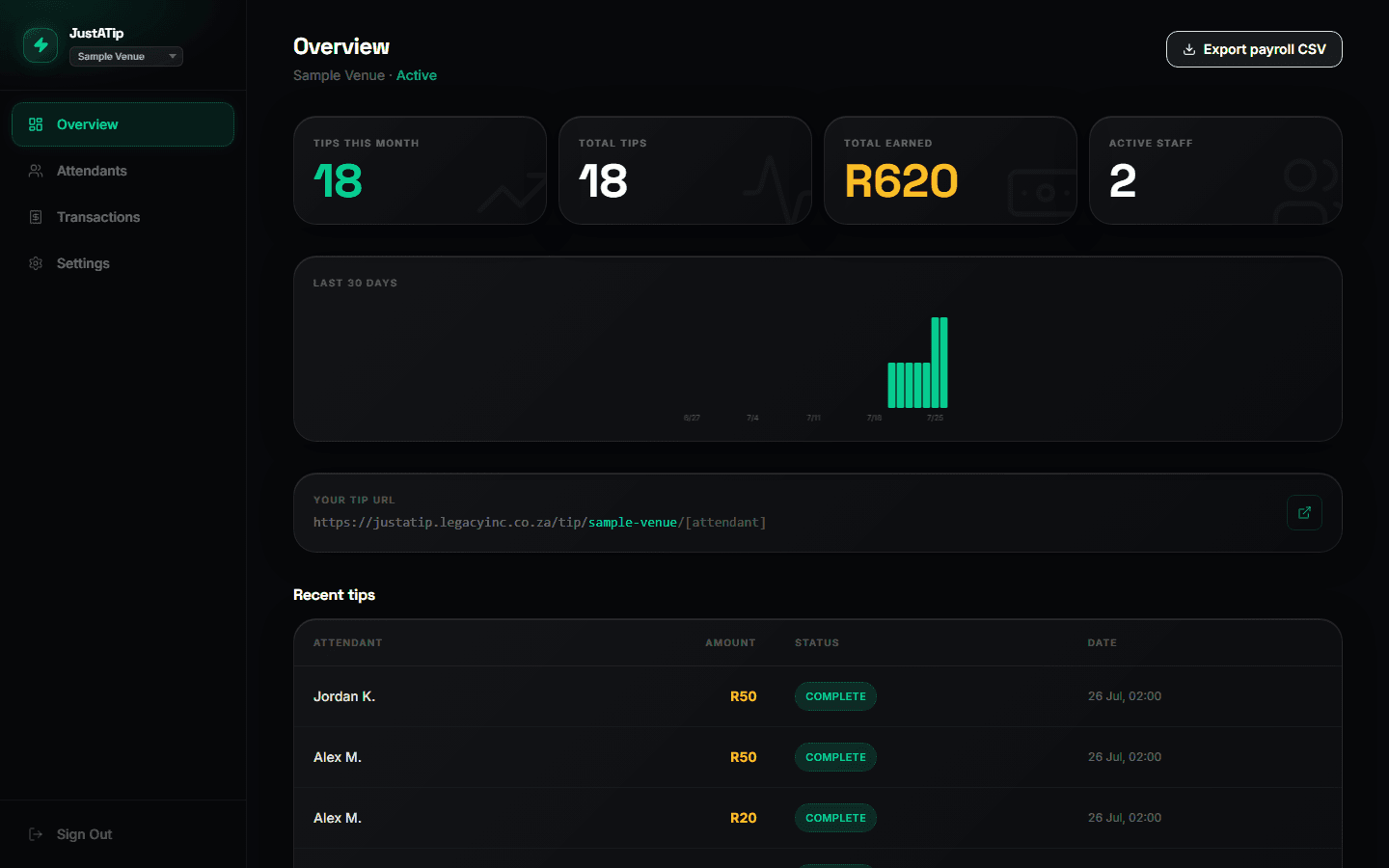Click the COMPLETE badge in Jordan K. row
1389x868 pixels.
coord(835,696)
